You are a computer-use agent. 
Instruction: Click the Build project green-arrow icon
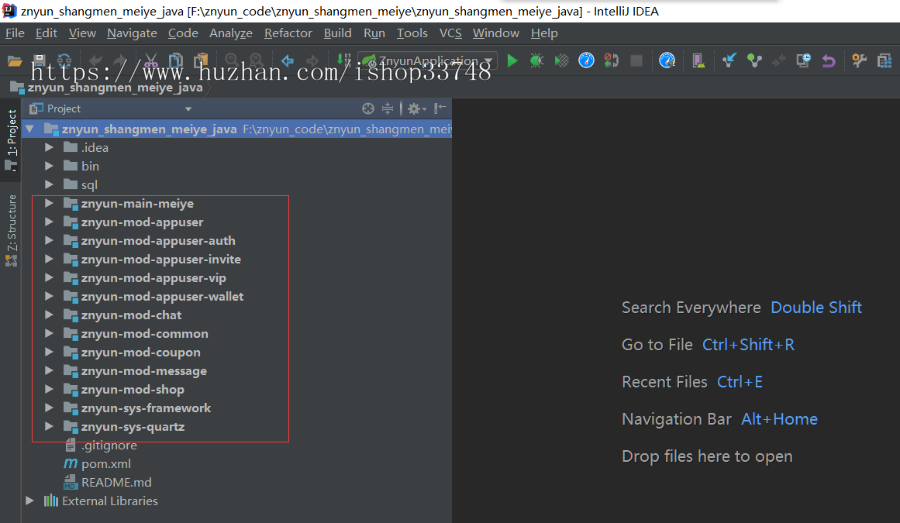343,60
